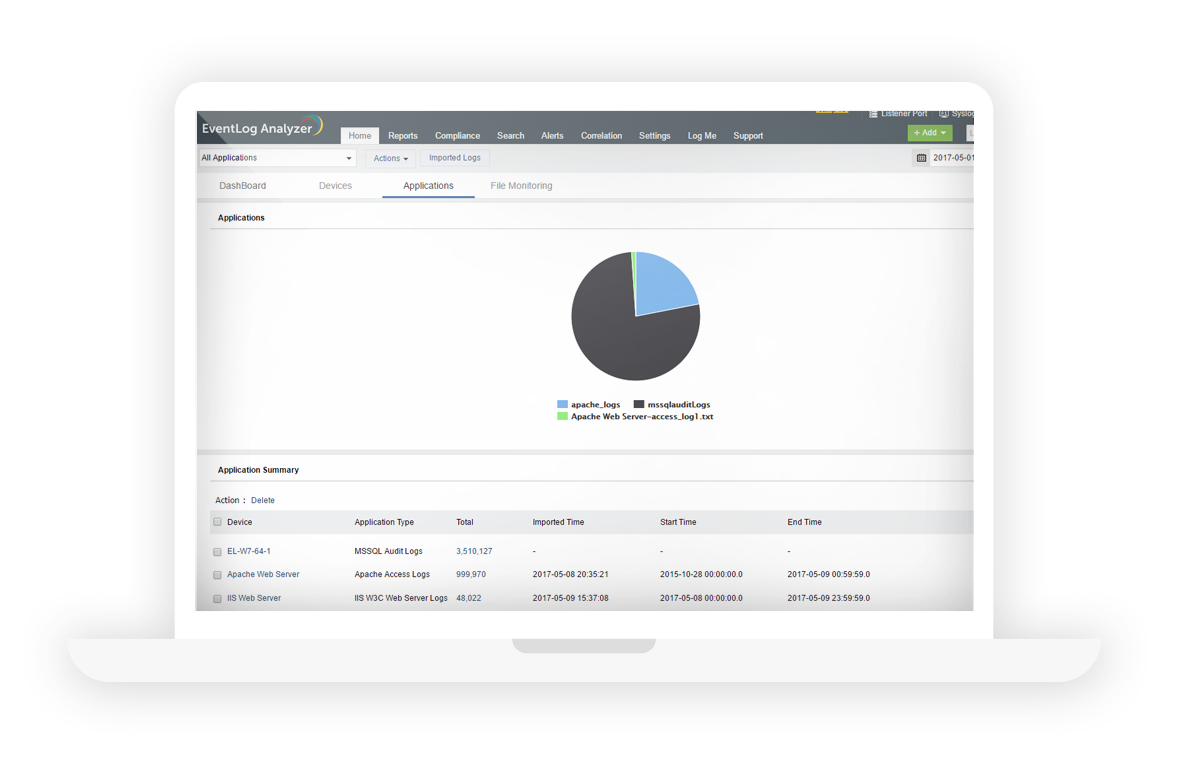The height and width of the screenshot is (780, 1203).
Task: Click start time 2015-10-28 00:00:00.0
Action: (x=701, y=575)
